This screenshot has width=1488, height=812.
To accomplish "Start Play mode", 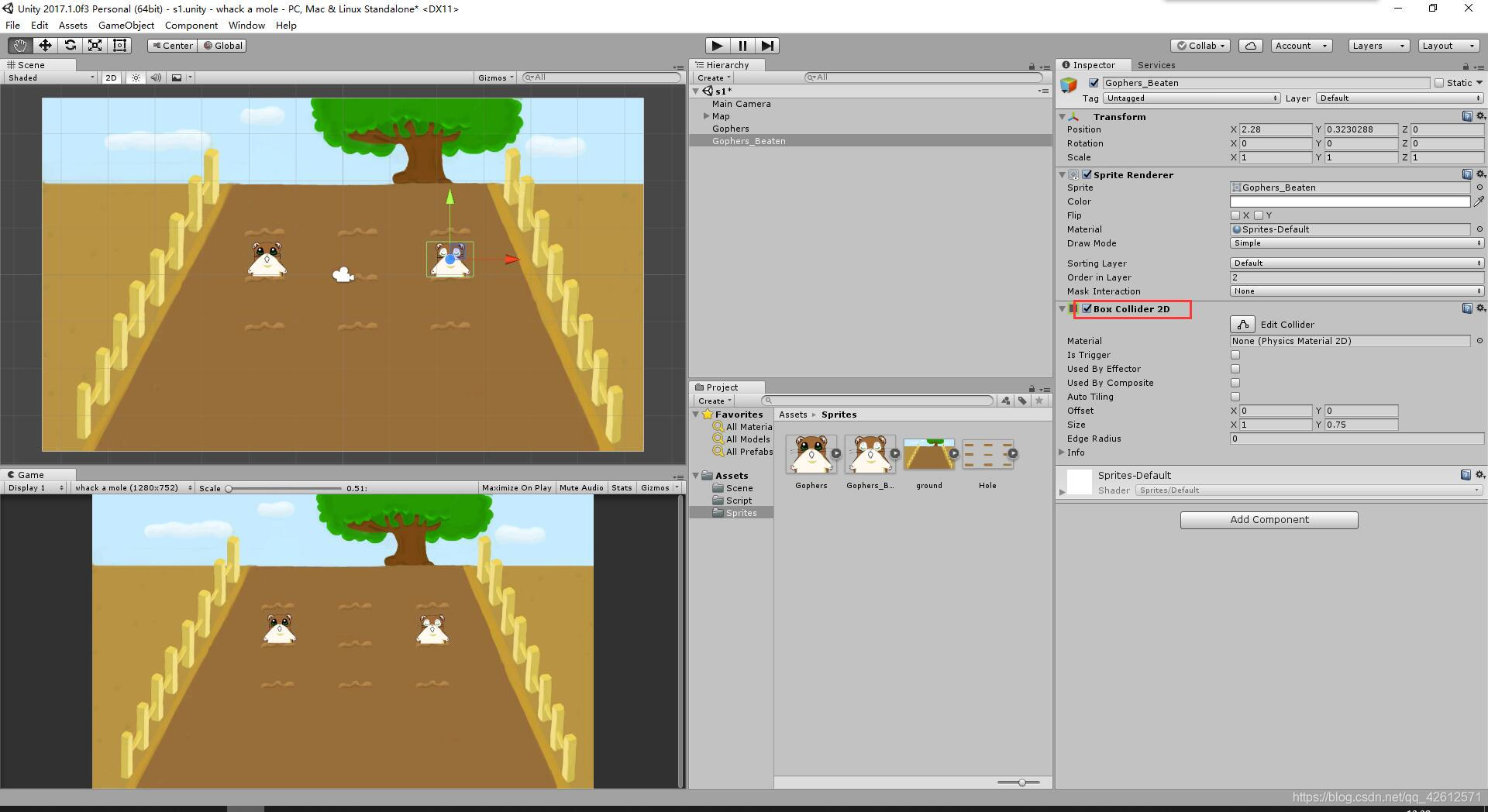I will 717,46.
